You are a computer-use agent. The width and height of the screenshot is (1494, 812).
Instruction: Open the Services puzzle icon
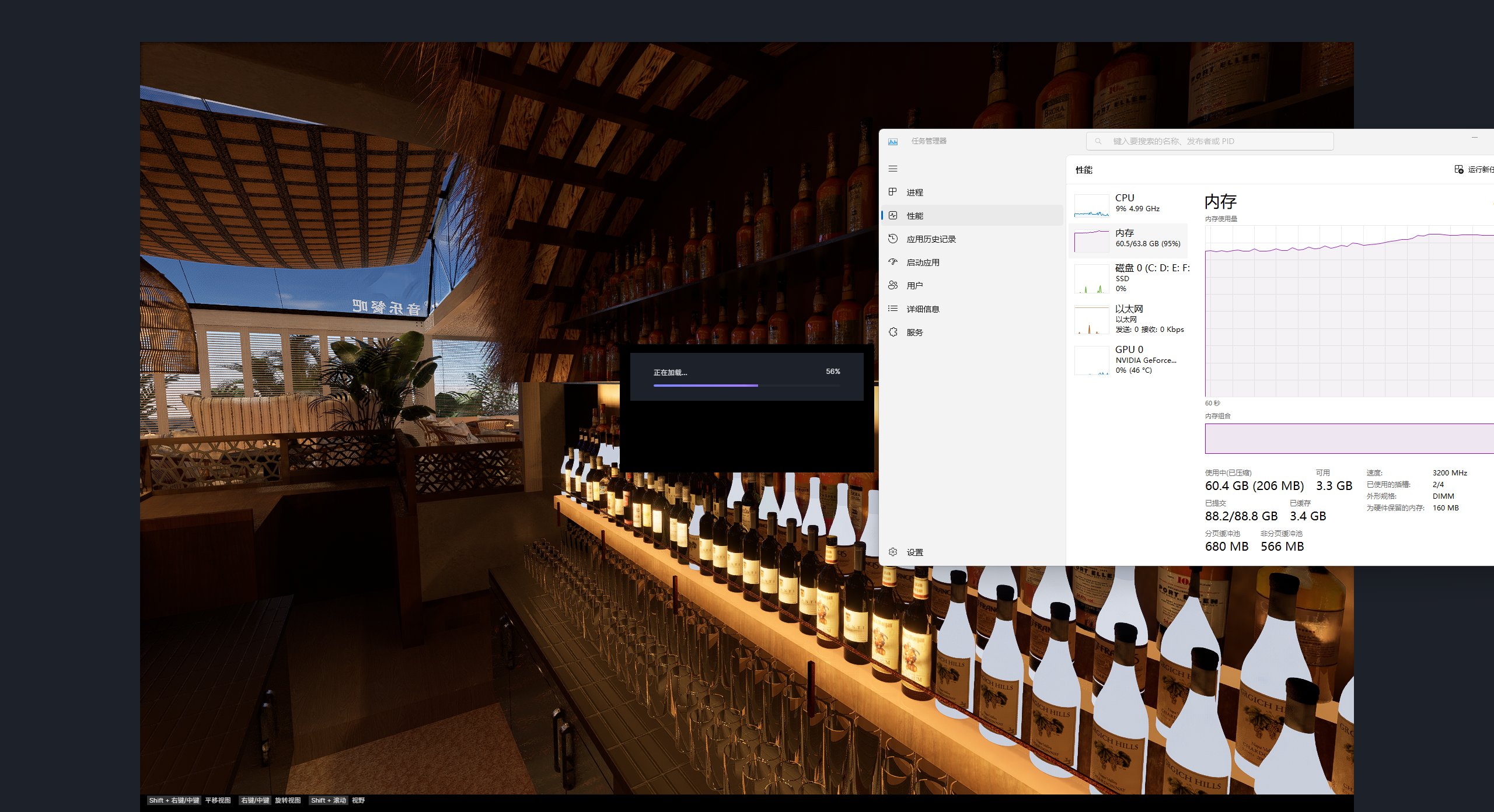pyautogui.click(x=893, y=332)
